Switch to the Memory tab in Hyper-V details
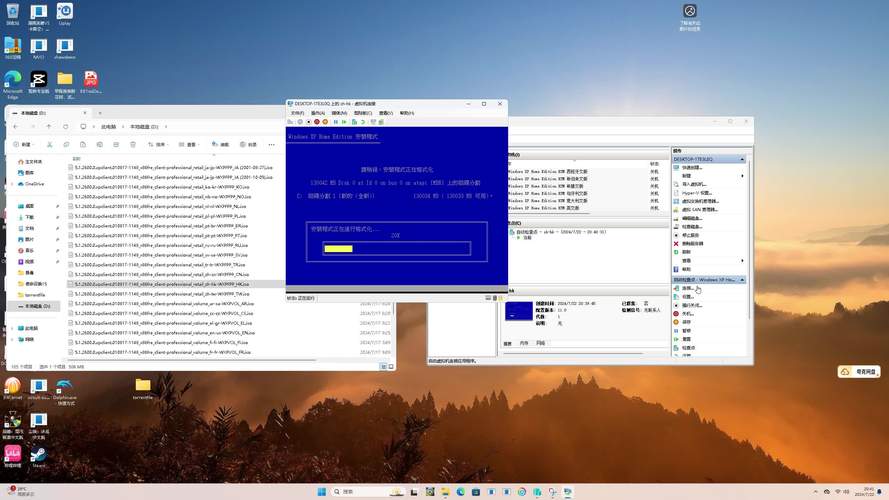The width and height of the screenshot is (889, 500). (524, 343)
